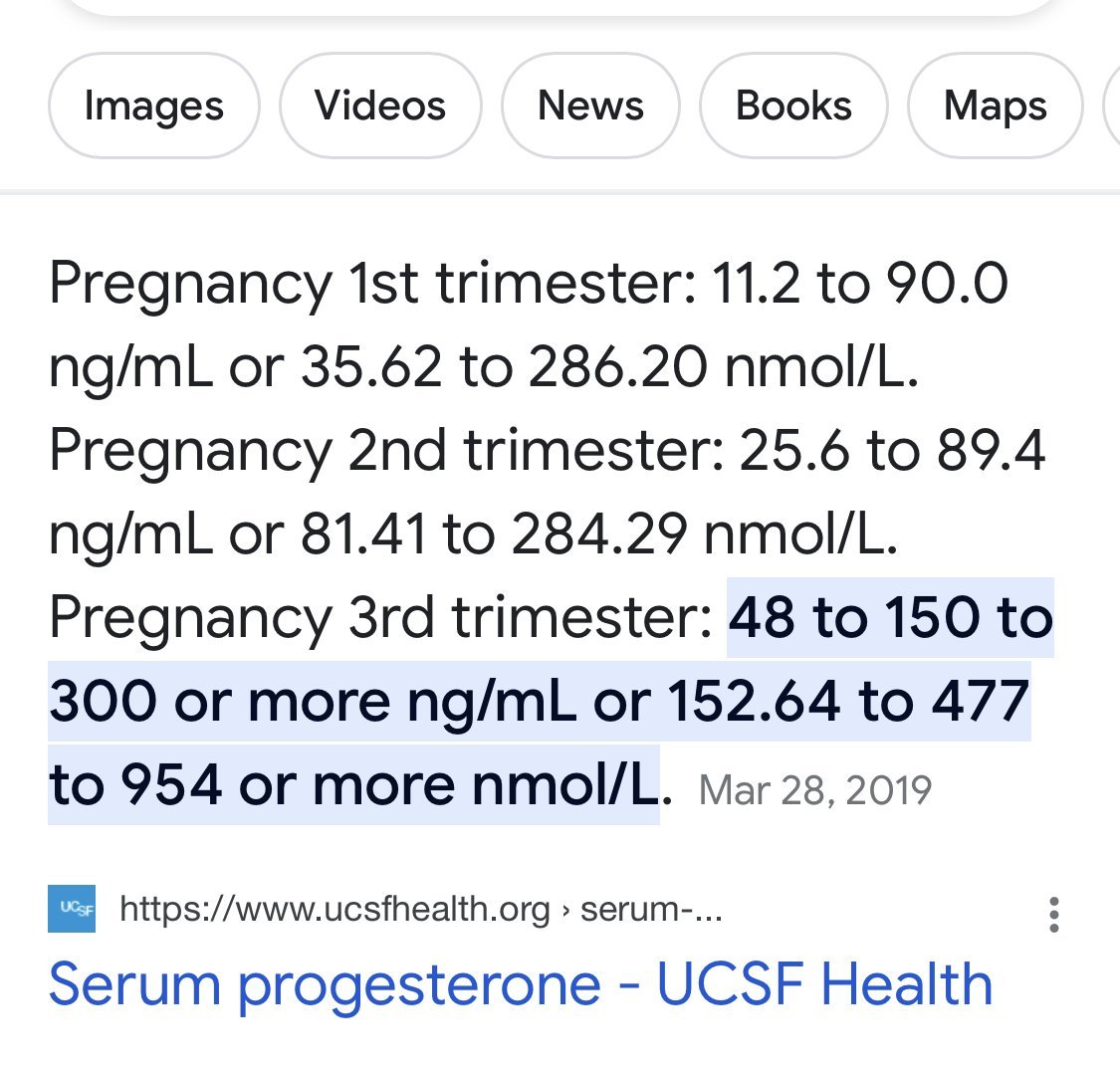Go to the Books results tab
The height and width of the screenshot is (1069, 1120).
(x=793, y=106)
